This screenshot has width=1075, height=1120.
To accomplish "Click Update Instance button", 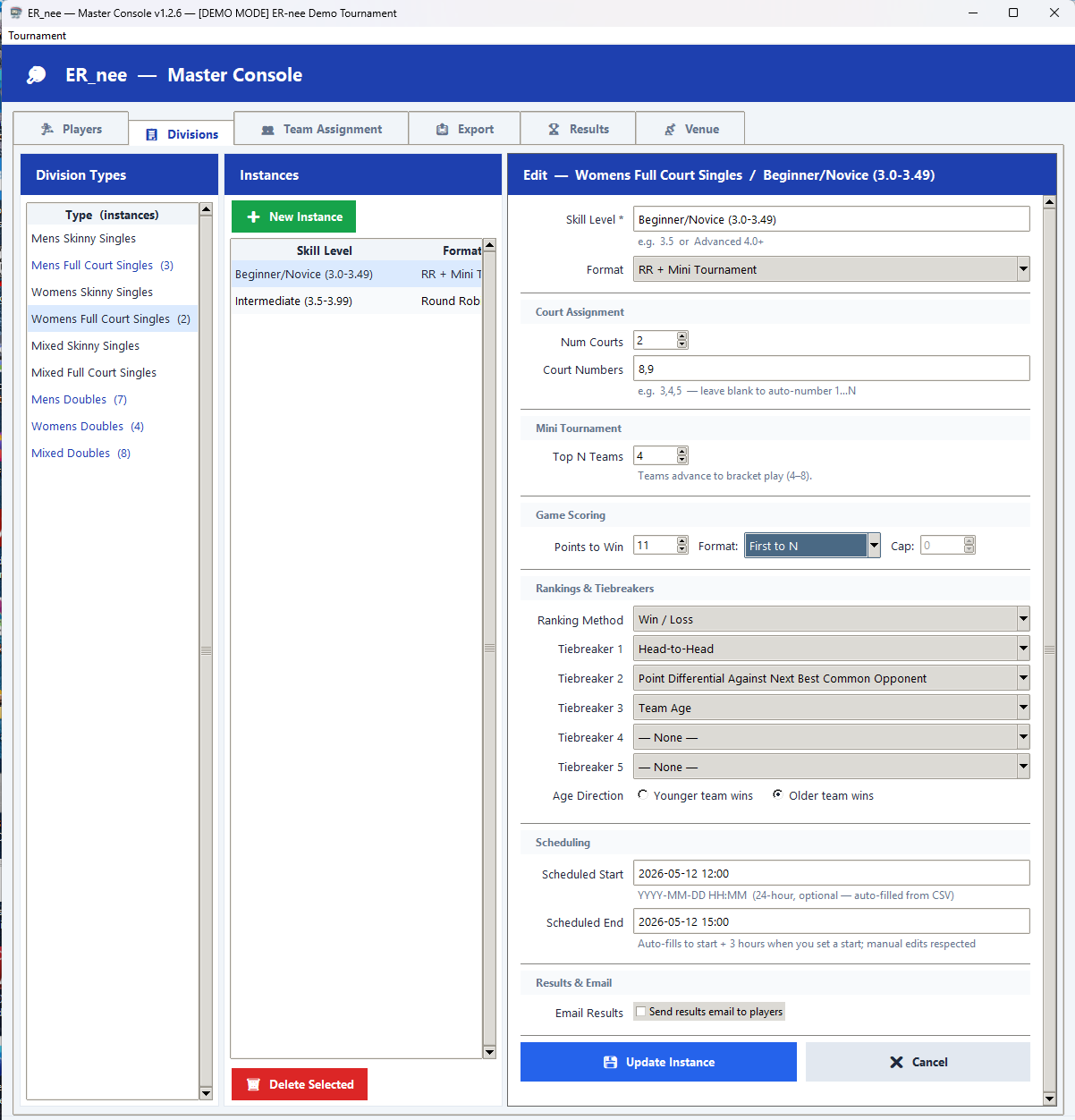I will click(658, 1062).
